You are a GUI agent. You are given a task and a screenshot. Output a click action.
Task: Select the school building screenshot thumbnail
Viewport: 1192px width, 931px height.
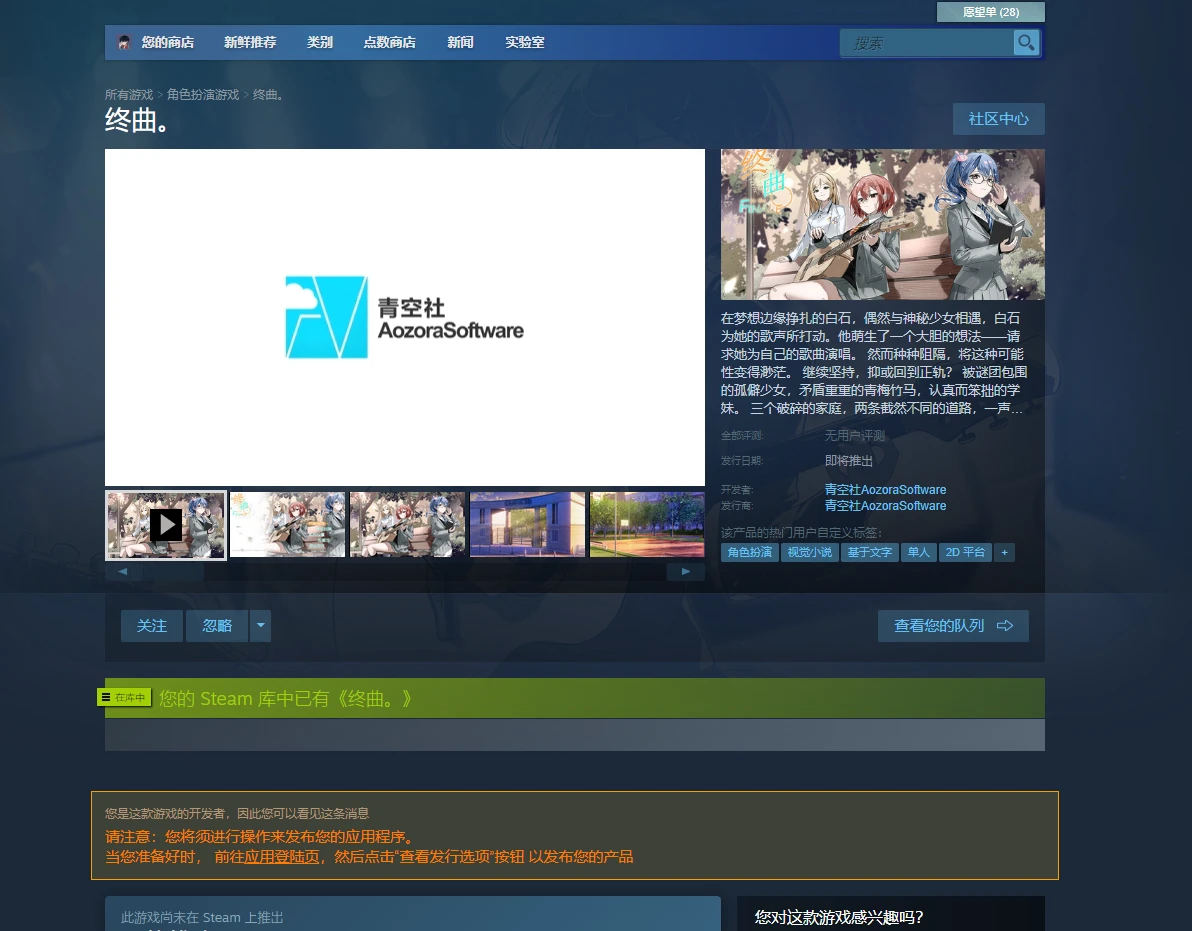[528, 524]
